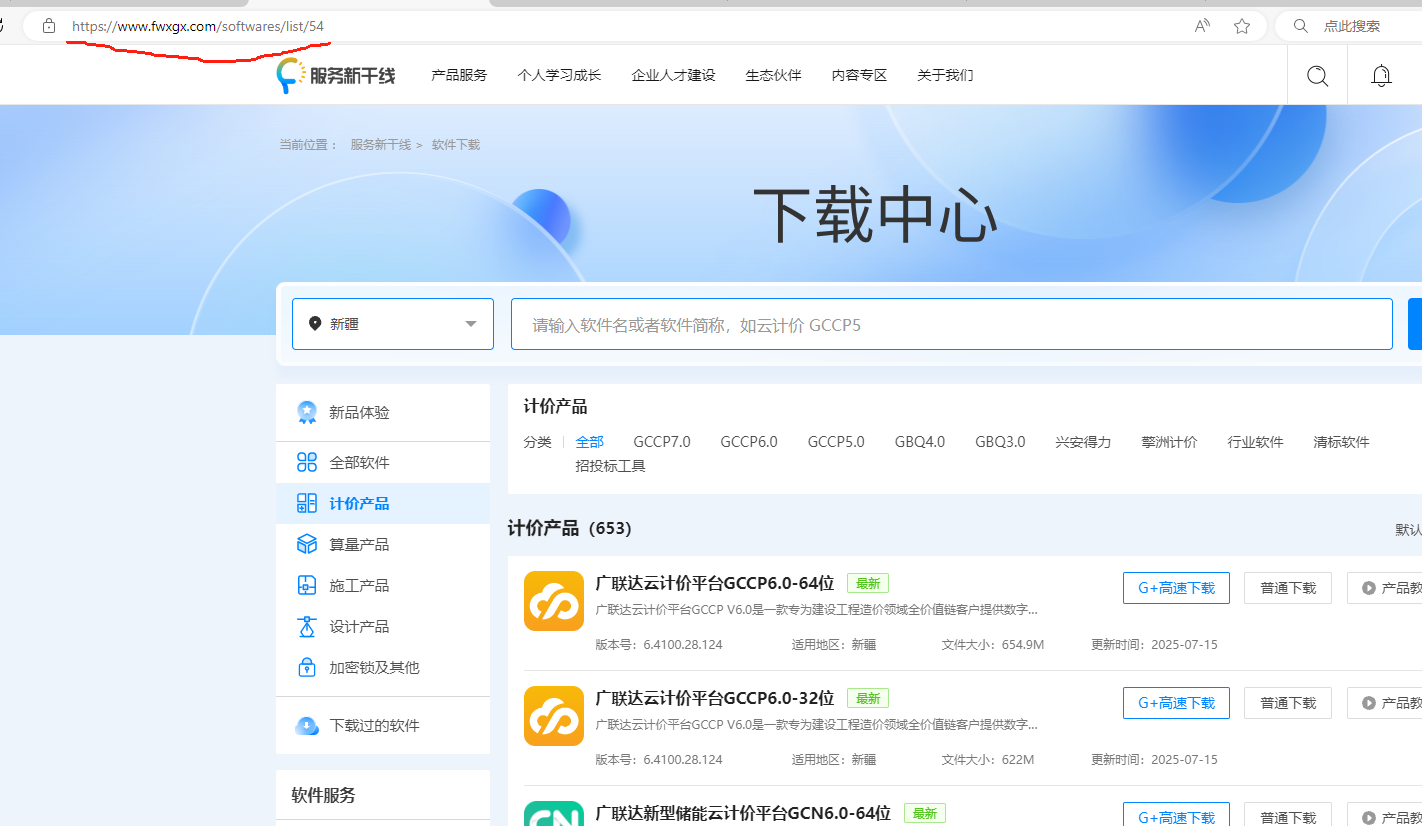Click G+高速下载 for GCCP6.0-32位
Image resolution: width=1422 pixels, height=826 pixels.
tap(1176, 703)
